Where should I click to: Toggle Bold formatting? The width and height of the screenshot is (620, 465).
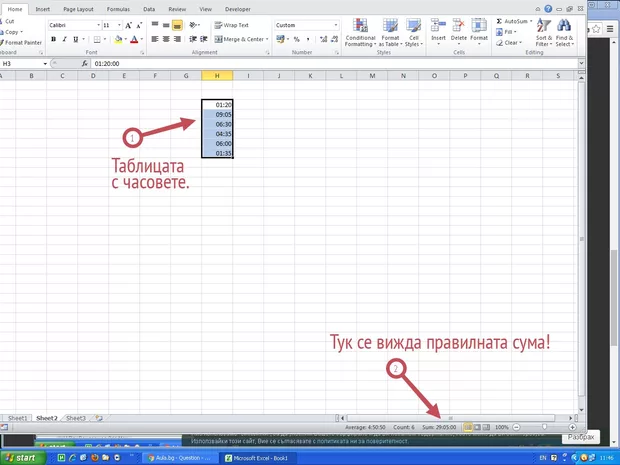pyautogui.click(x=53, y=39)
